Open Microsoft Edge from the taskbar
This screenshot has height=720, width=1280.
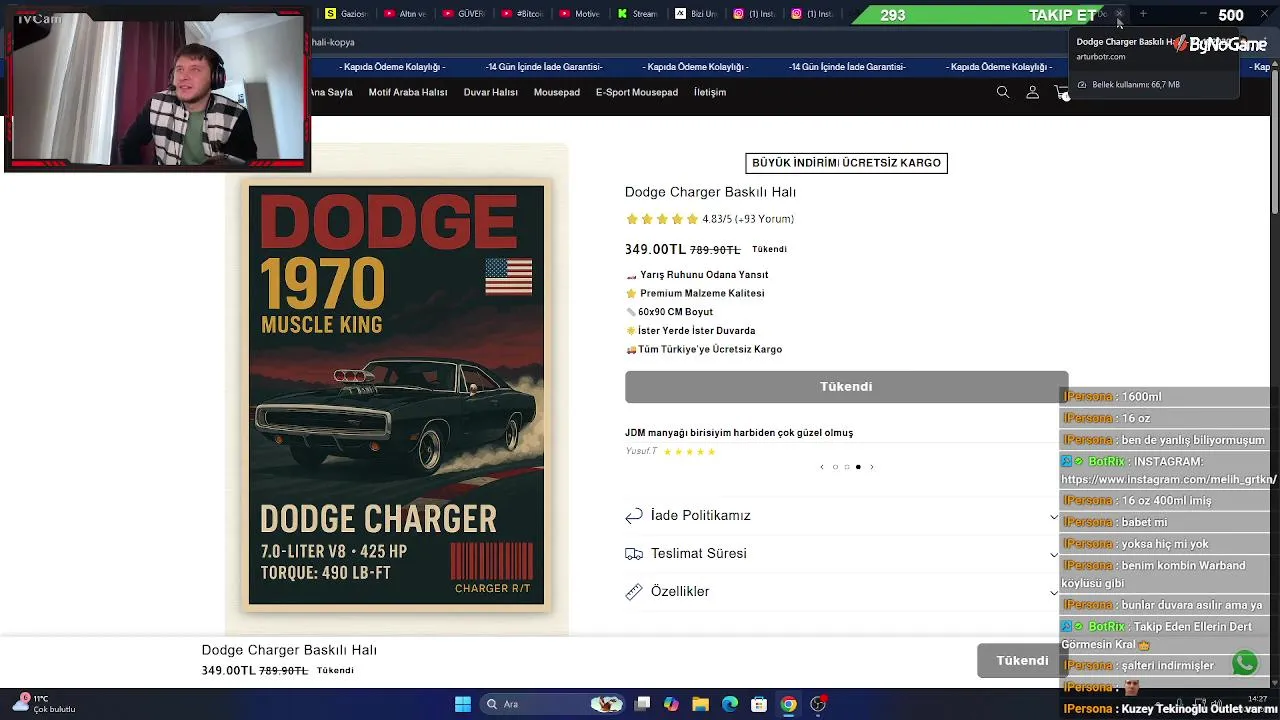pos(730,704)
